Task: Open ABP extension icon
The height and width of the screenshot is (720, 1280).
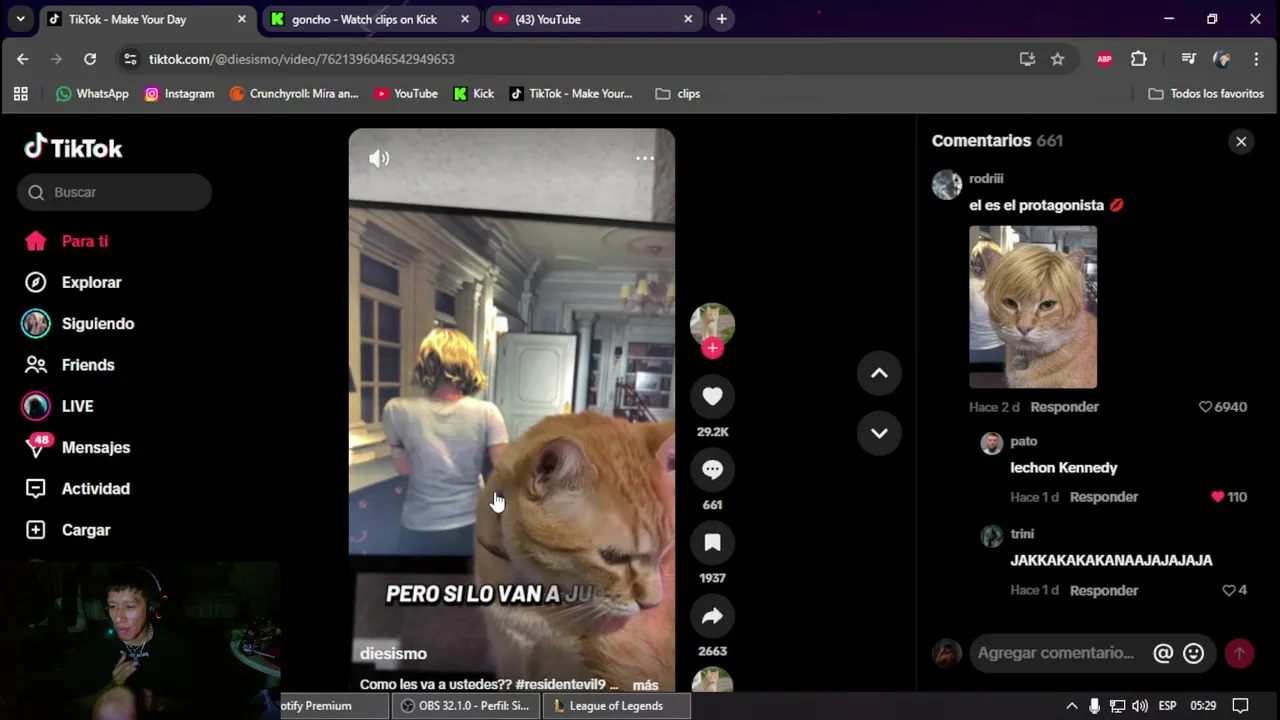Action: 1104,59
